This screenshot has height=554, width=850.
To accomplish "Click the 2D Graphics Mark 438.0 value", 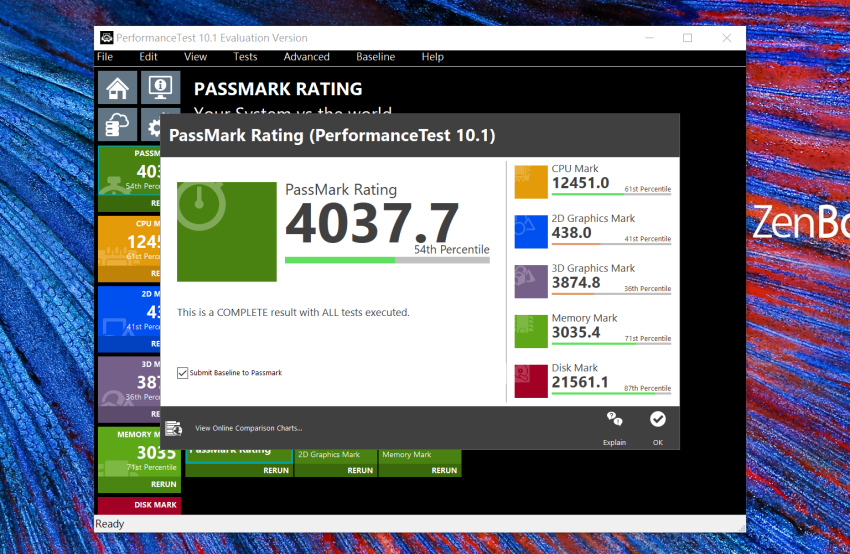I will [x=571, y=233].
